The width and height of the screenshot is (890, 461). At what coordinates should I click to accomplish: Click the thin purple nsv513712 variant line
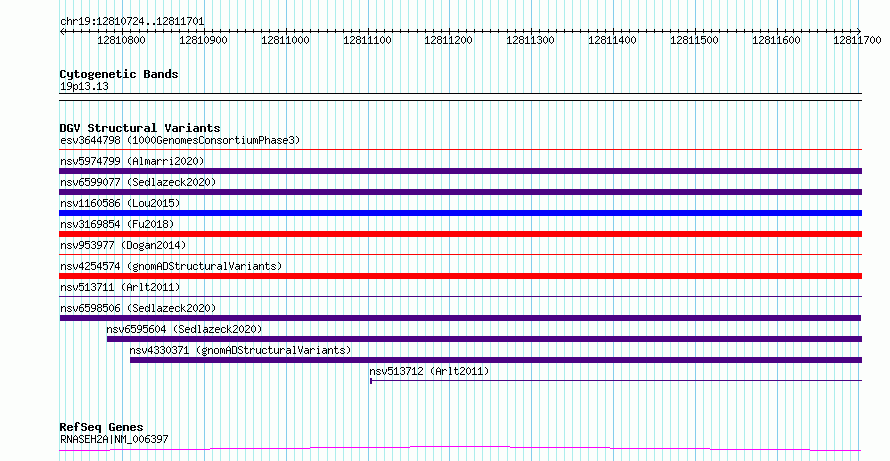pos(616,380)
